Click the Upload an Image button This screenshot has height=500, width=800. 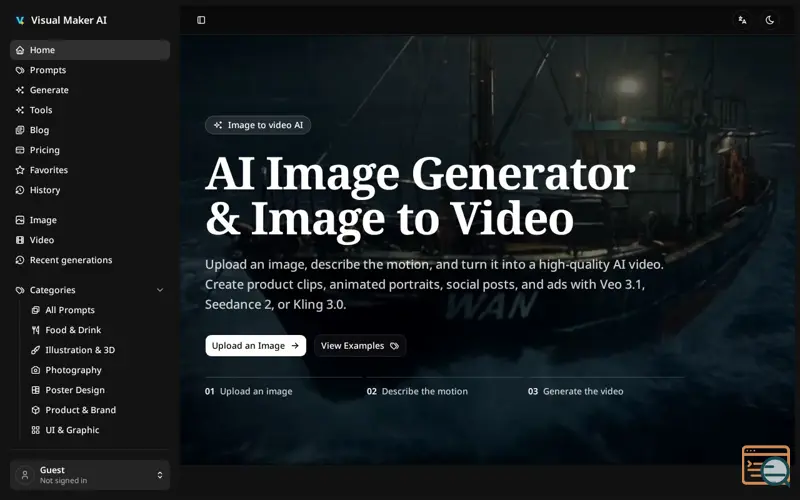[256, 345]
